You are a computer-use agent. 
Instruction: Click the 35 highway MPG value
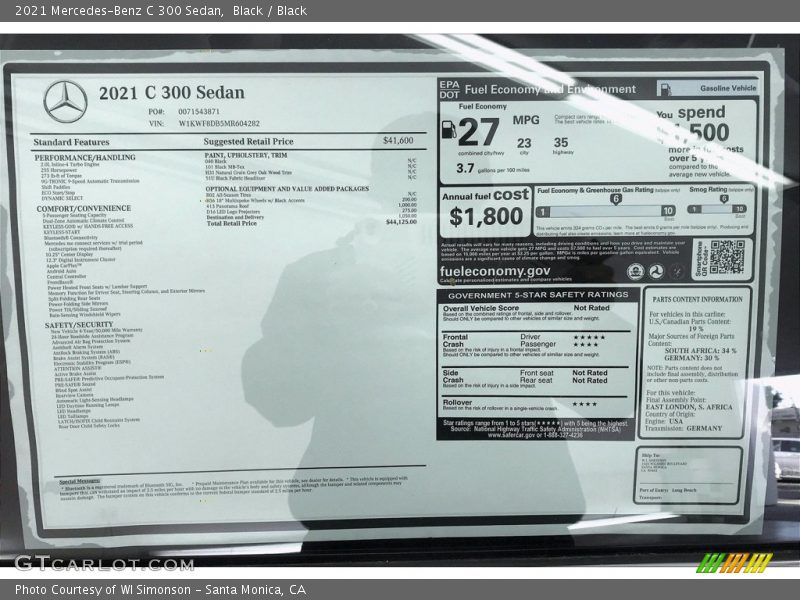pyautogui.click(x=561, y=142)
